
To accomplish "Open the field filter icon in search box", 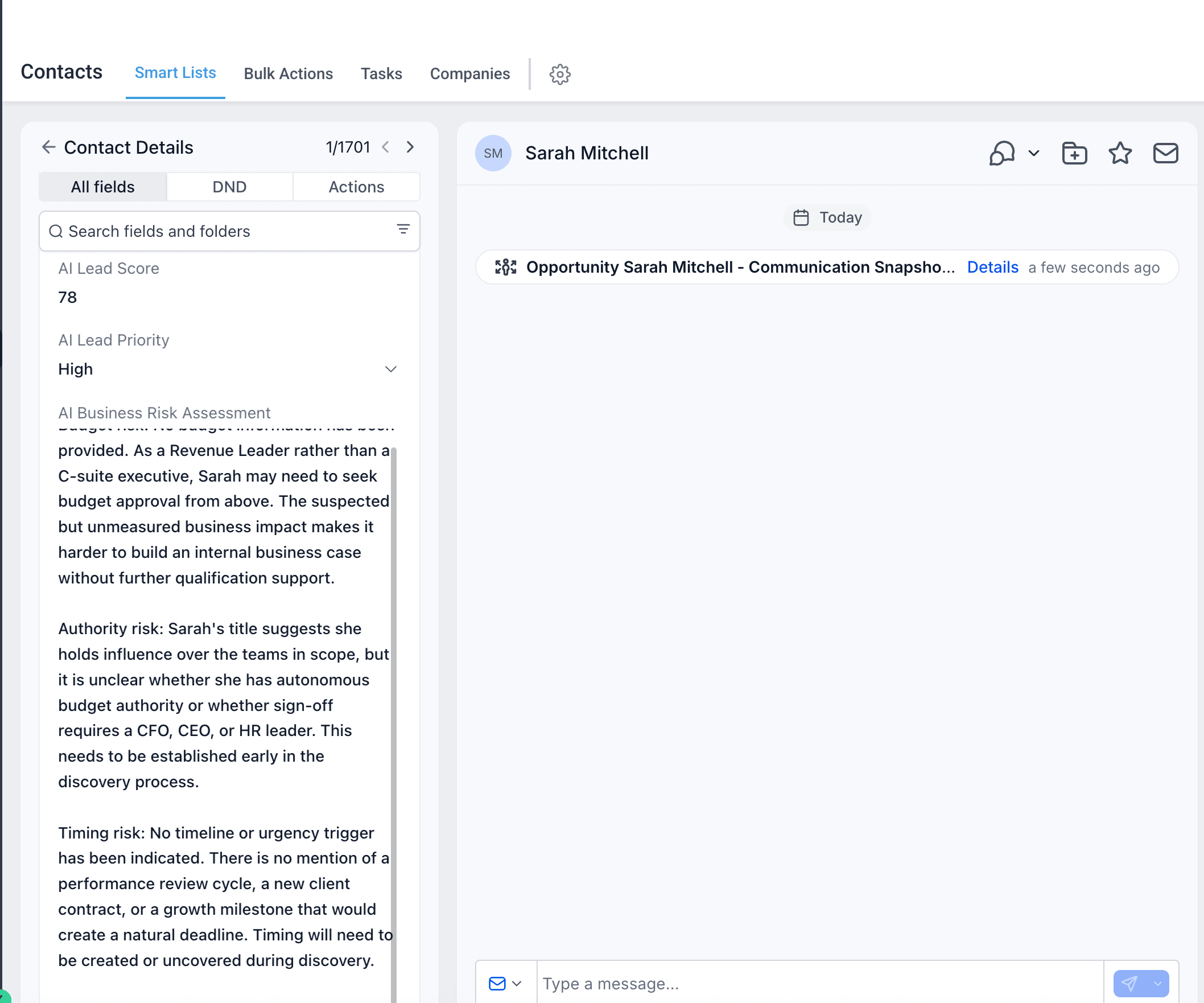I will pyautogui.click(x=403, y=229).
